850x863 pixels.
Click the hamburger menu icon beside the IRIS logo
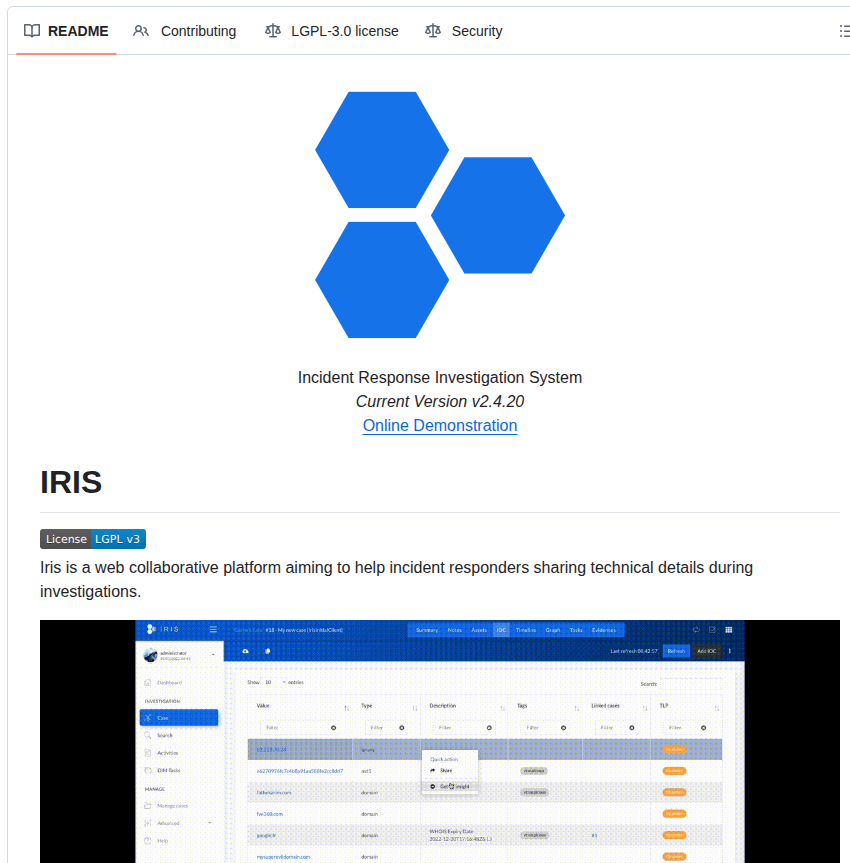tap(213, 629)
